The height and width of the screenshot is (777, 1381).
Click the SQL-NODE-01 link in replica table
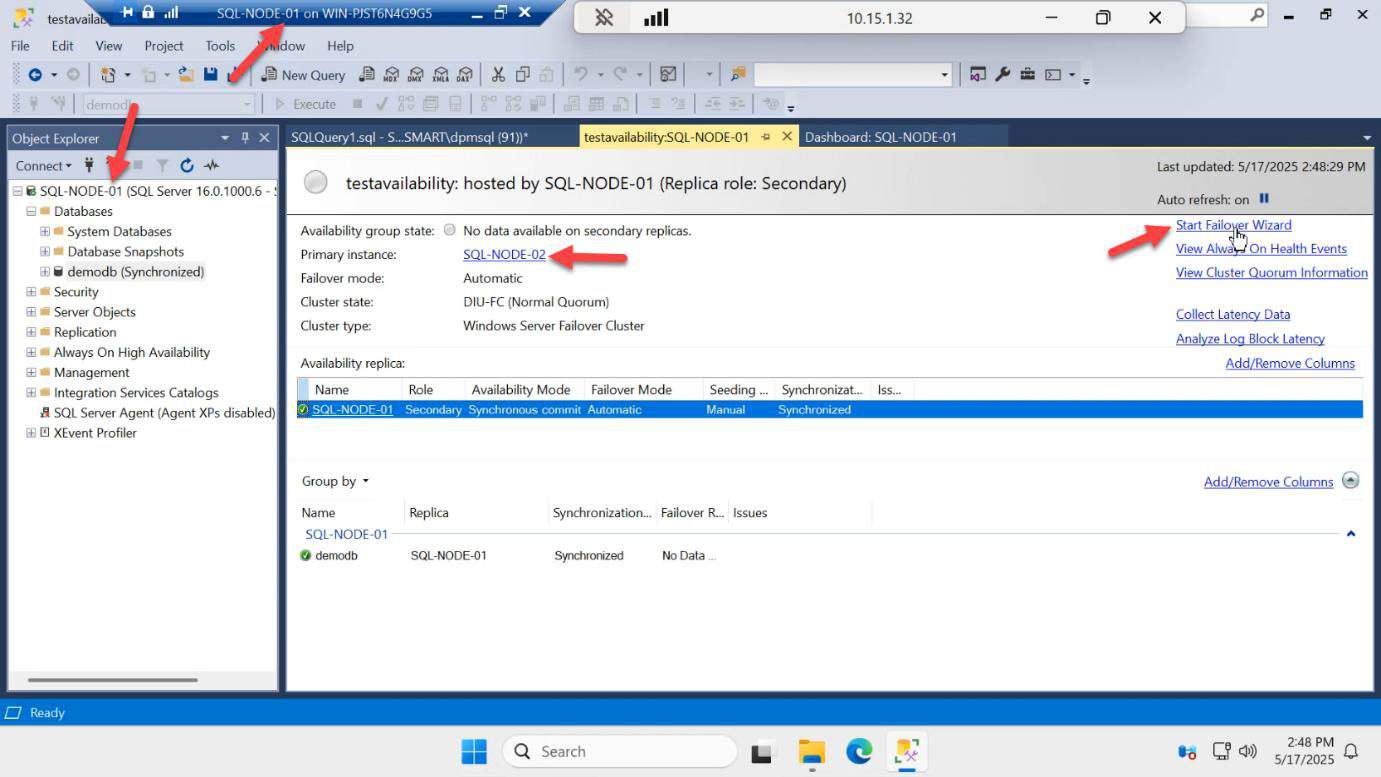click(352, 409)
